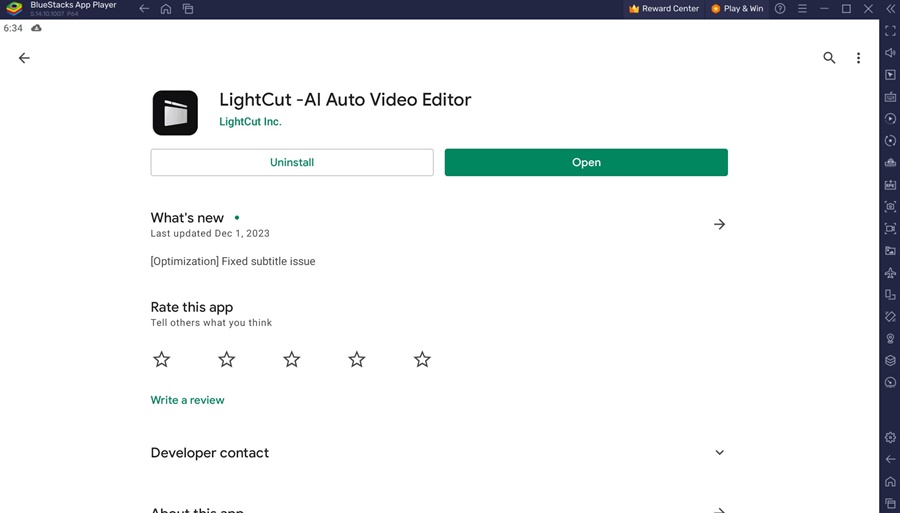
Task: Click Write a review link
Action: (x=187, y=400)
